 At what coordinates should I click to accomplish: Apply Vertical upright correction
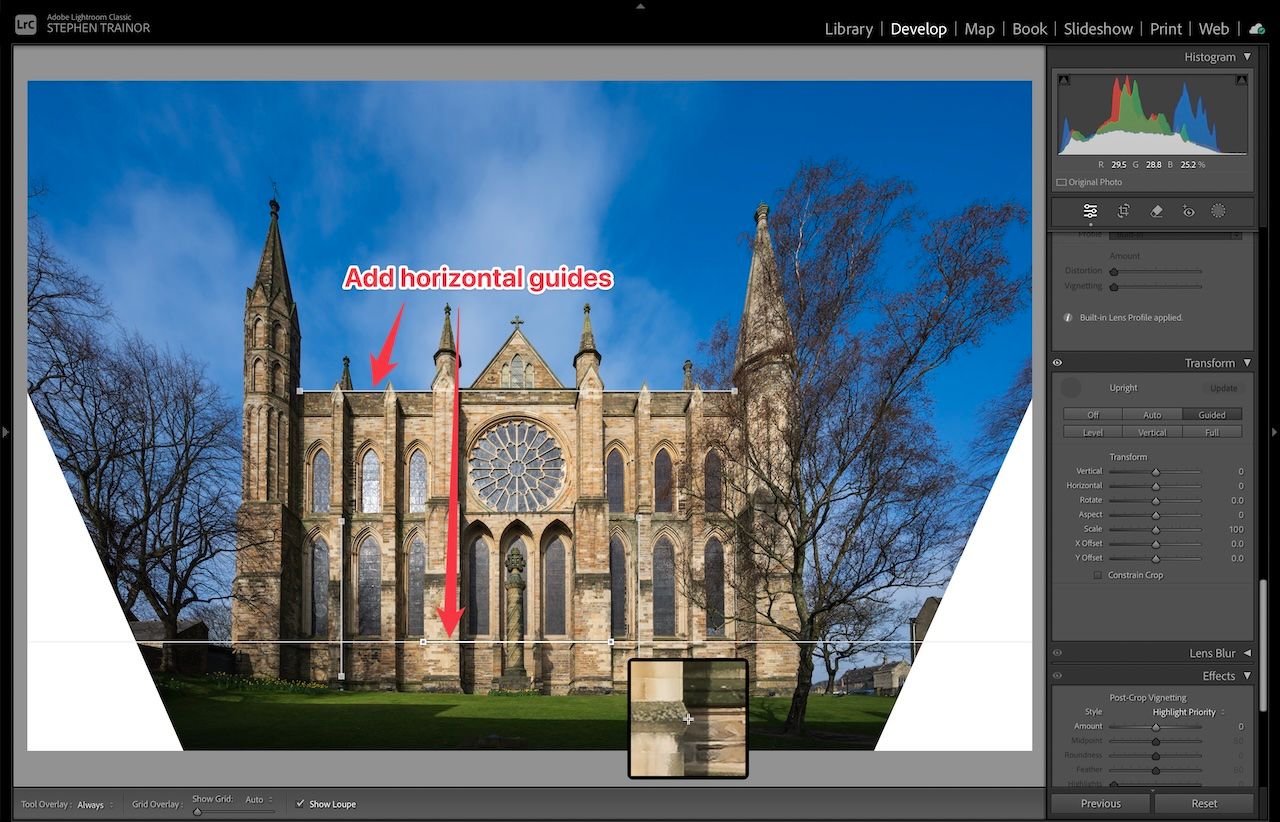[1152, 432]
